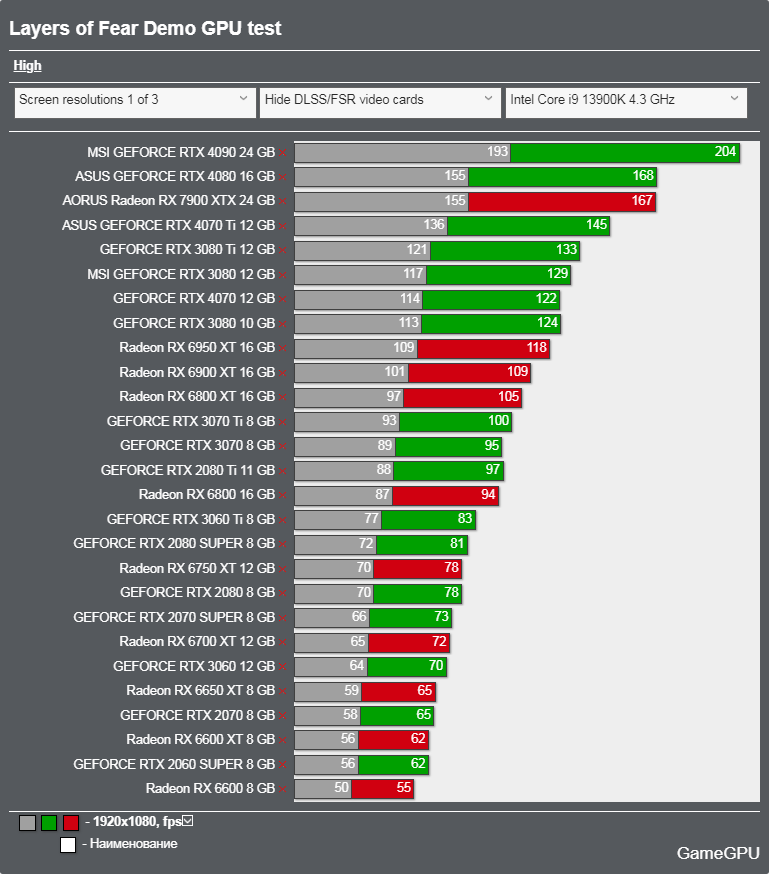Remove Radeon RX 6600 8 GB row
Screen dimensions: 769x874
(283, 789)
